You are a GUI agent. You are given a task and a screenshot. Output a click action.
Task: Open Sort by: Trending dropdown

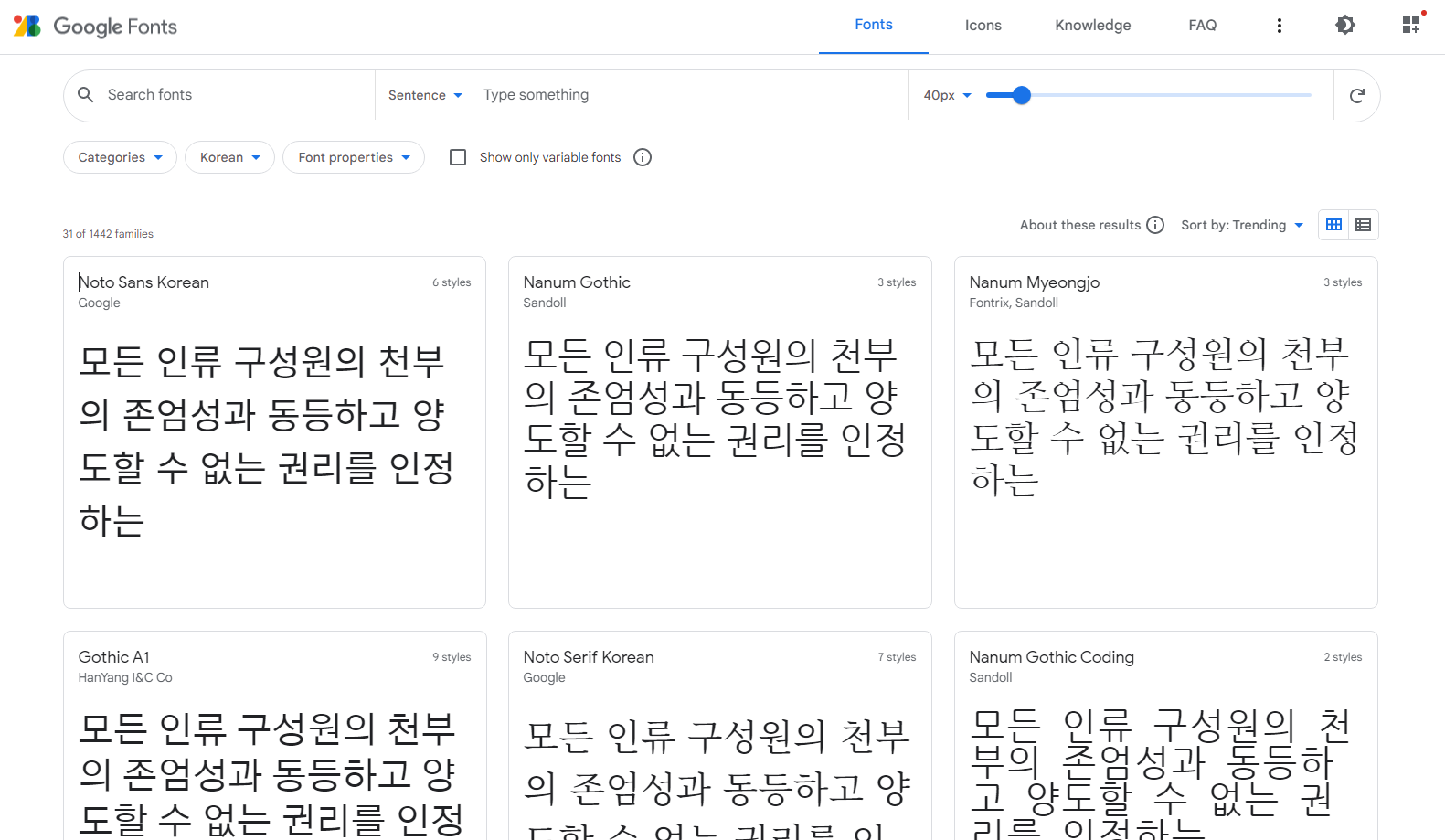tap(1242, 225)
